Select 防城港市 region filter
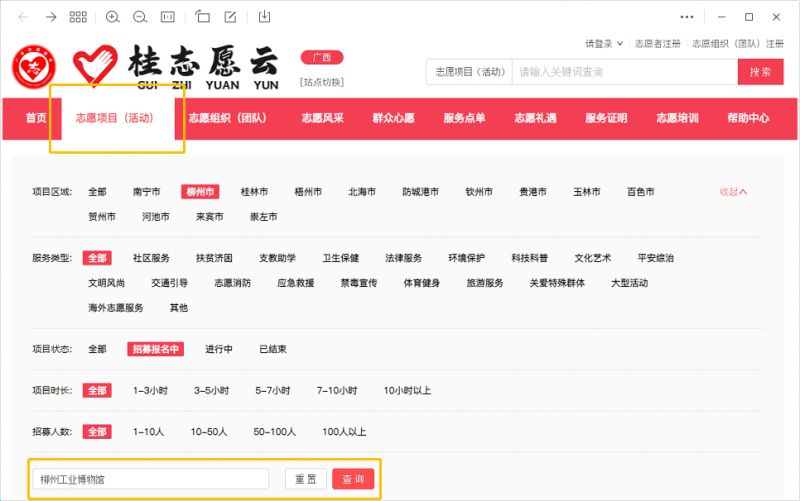Image resolution: width=800 pixels, height=501 pixels. click(x=420, y=192)
